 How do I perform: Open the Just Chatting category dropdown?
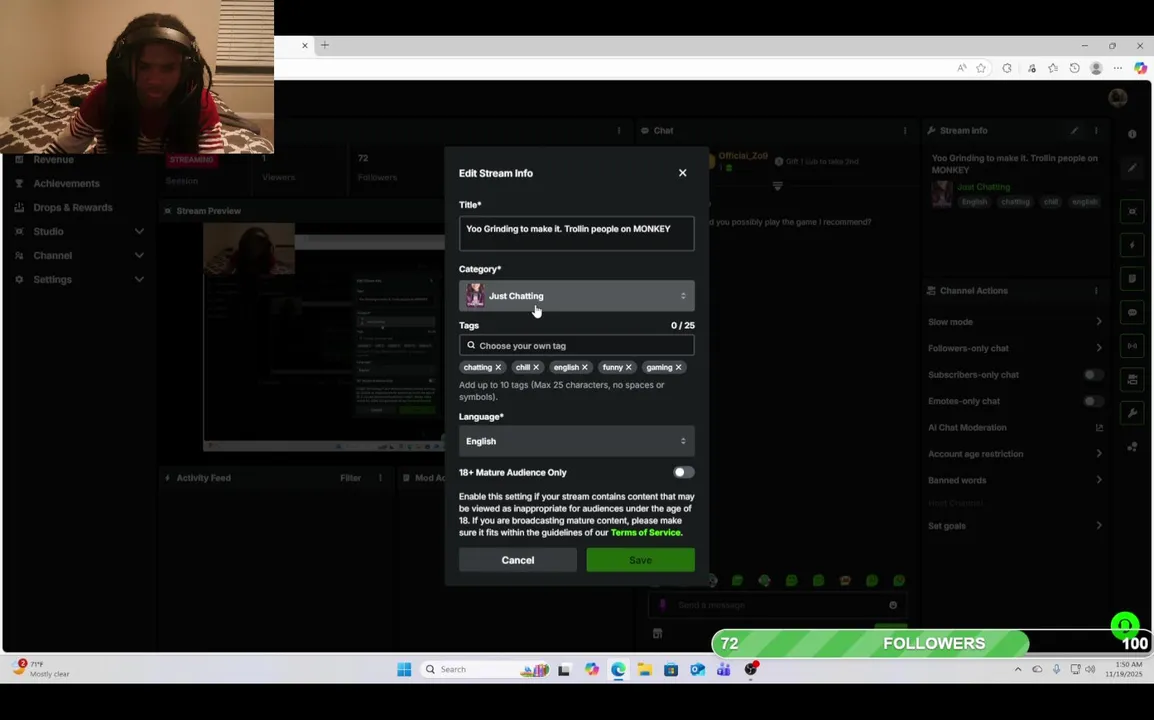coord(576,296)
